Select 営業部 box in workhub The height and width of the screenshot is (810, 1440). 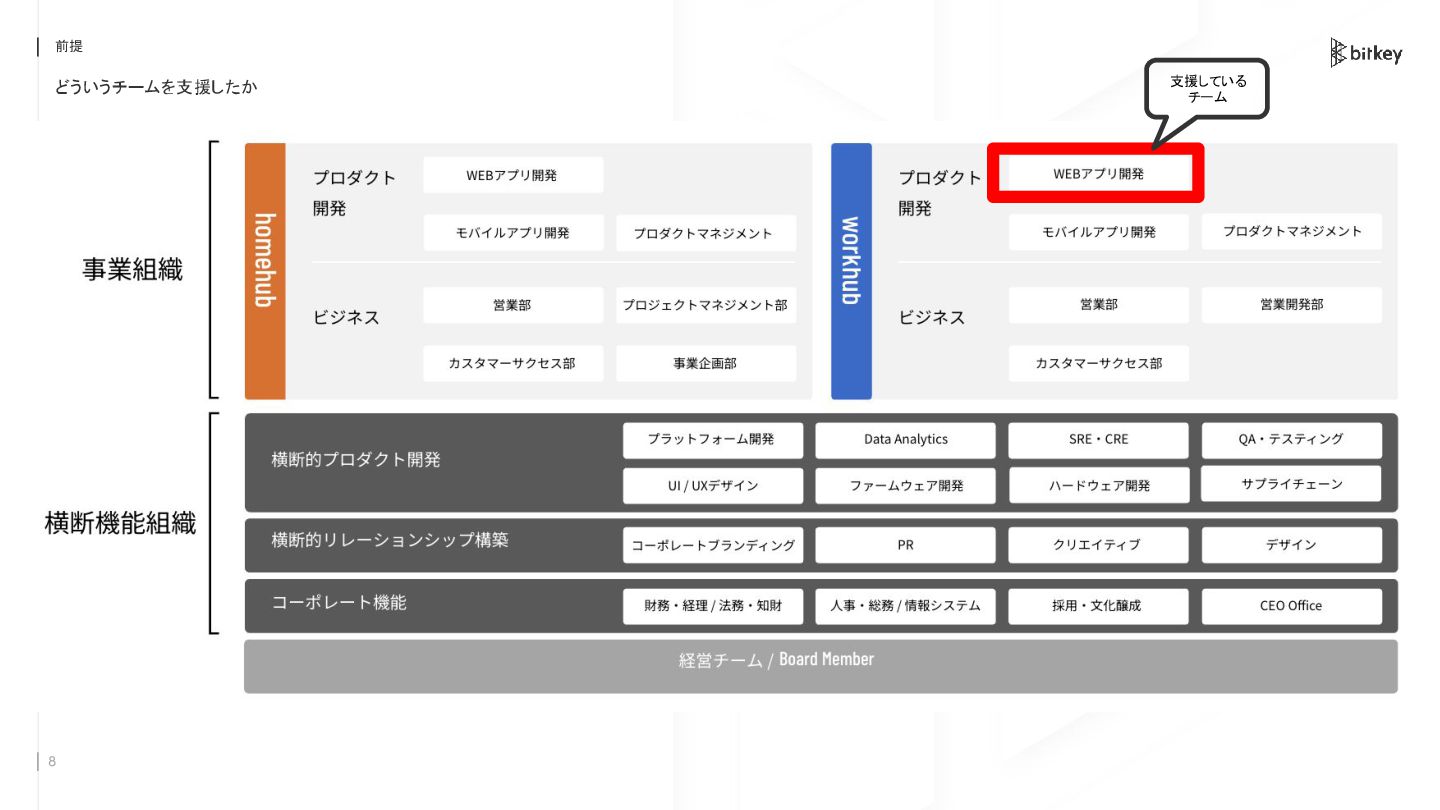coord(1098,305)
